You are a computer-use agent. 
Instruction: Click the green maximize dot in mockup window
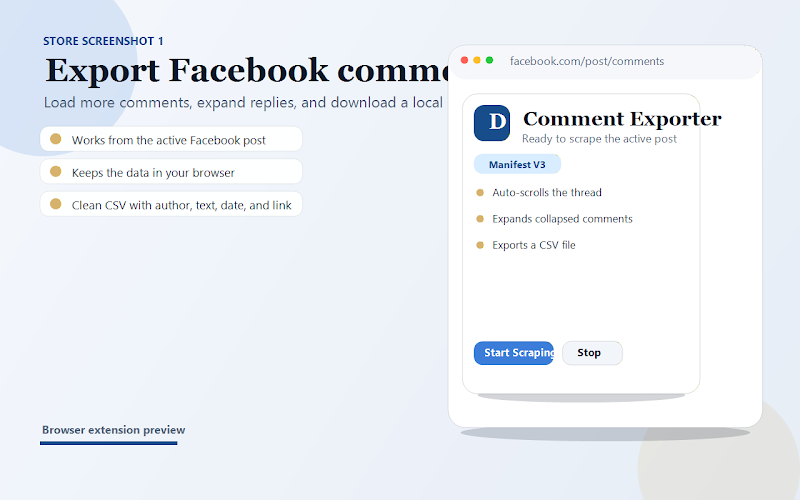(489, 60)
